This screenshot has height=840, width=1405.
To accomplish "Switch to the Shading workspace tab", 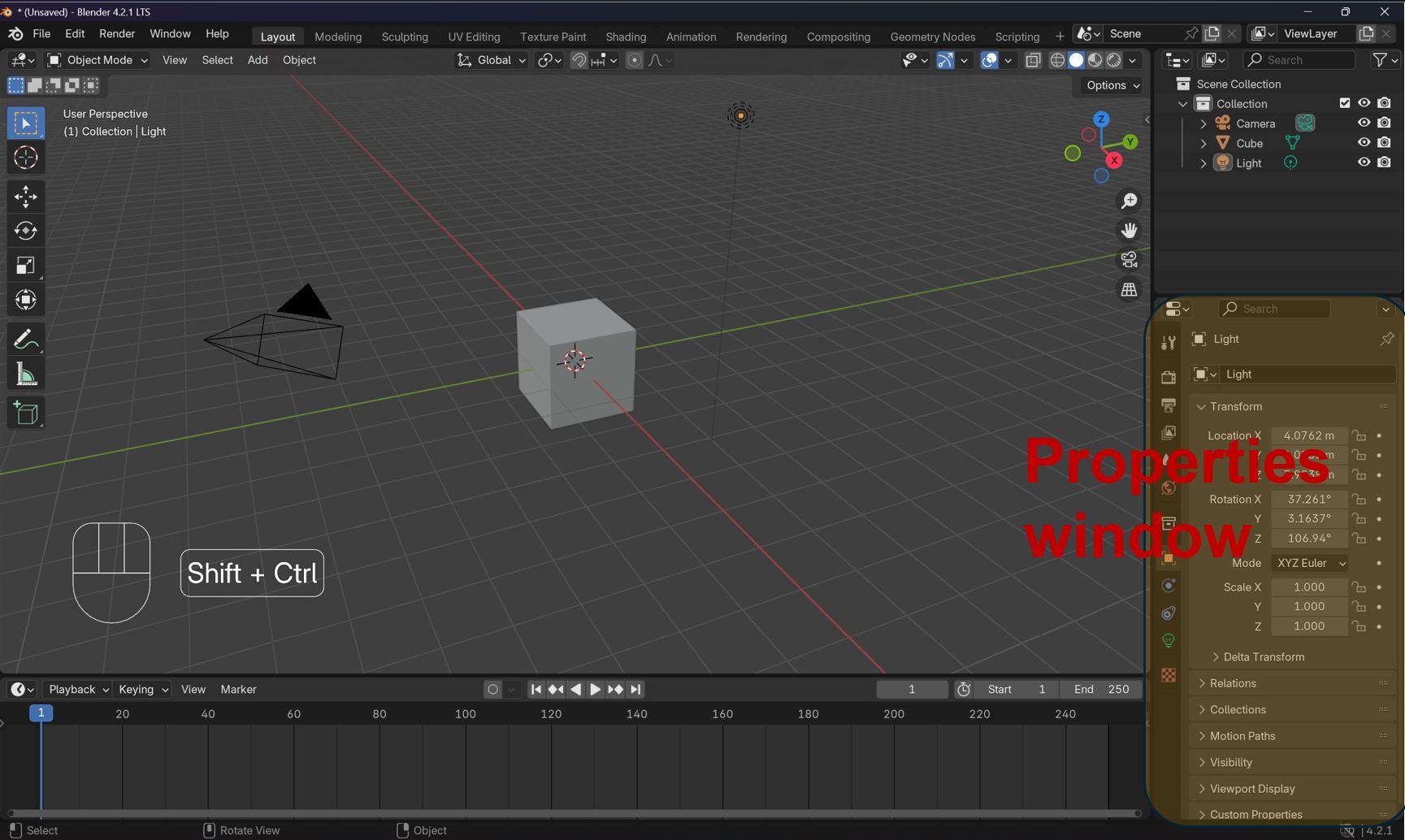I will click(626, 37).
